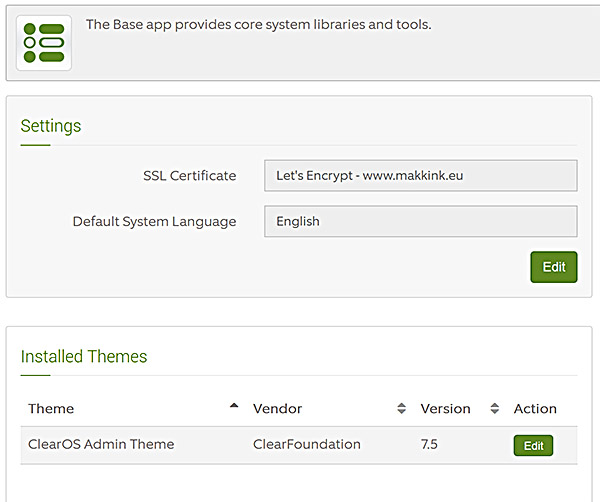Click the Vendor column sort arrows
The width and height of the screenshot is (600, 502).
pyautogui.click(x=401, y=409)
